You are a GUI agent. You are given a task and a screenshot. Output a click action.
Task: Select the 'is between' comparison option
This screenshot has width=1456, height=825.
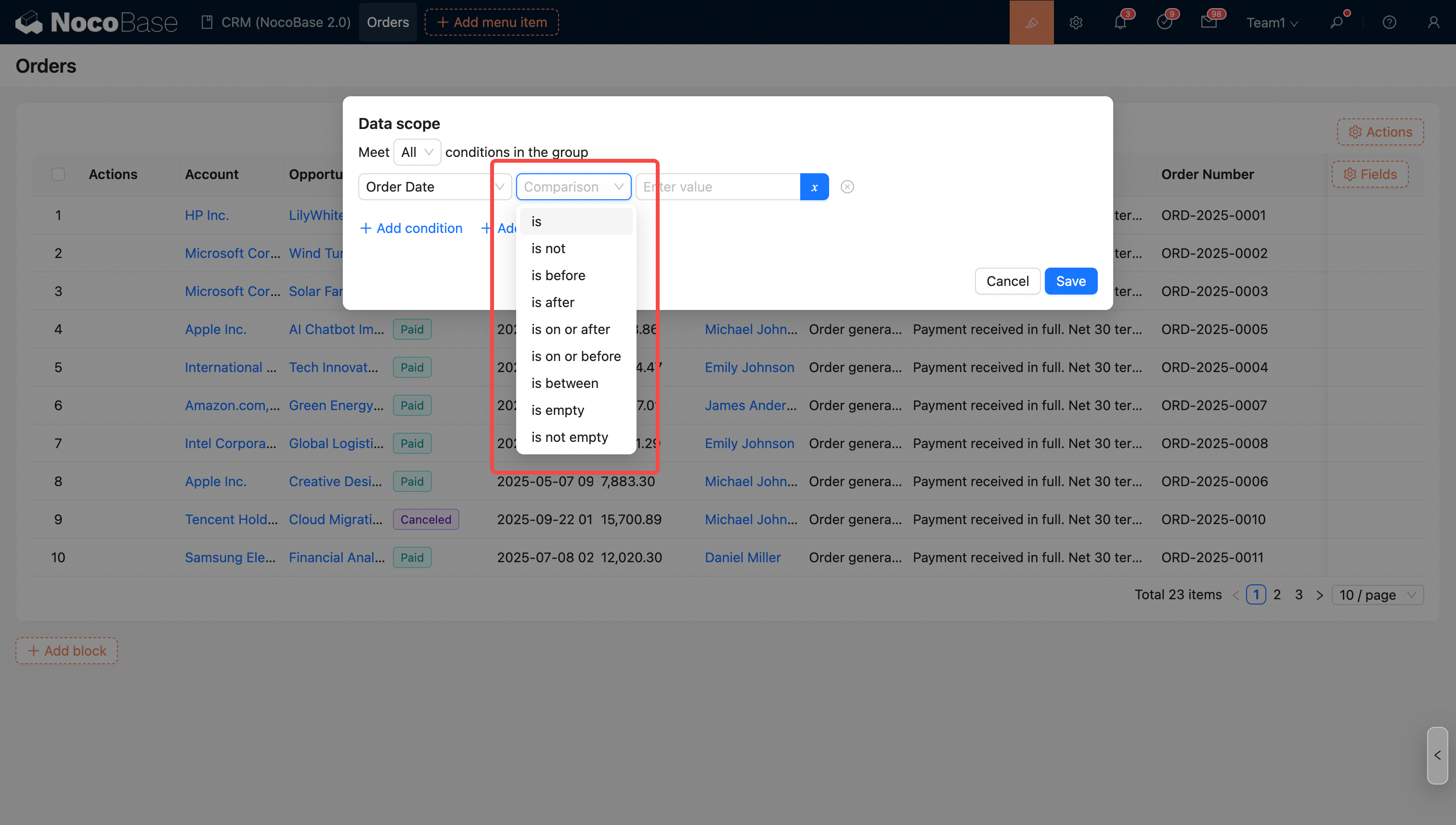(564, 383)
